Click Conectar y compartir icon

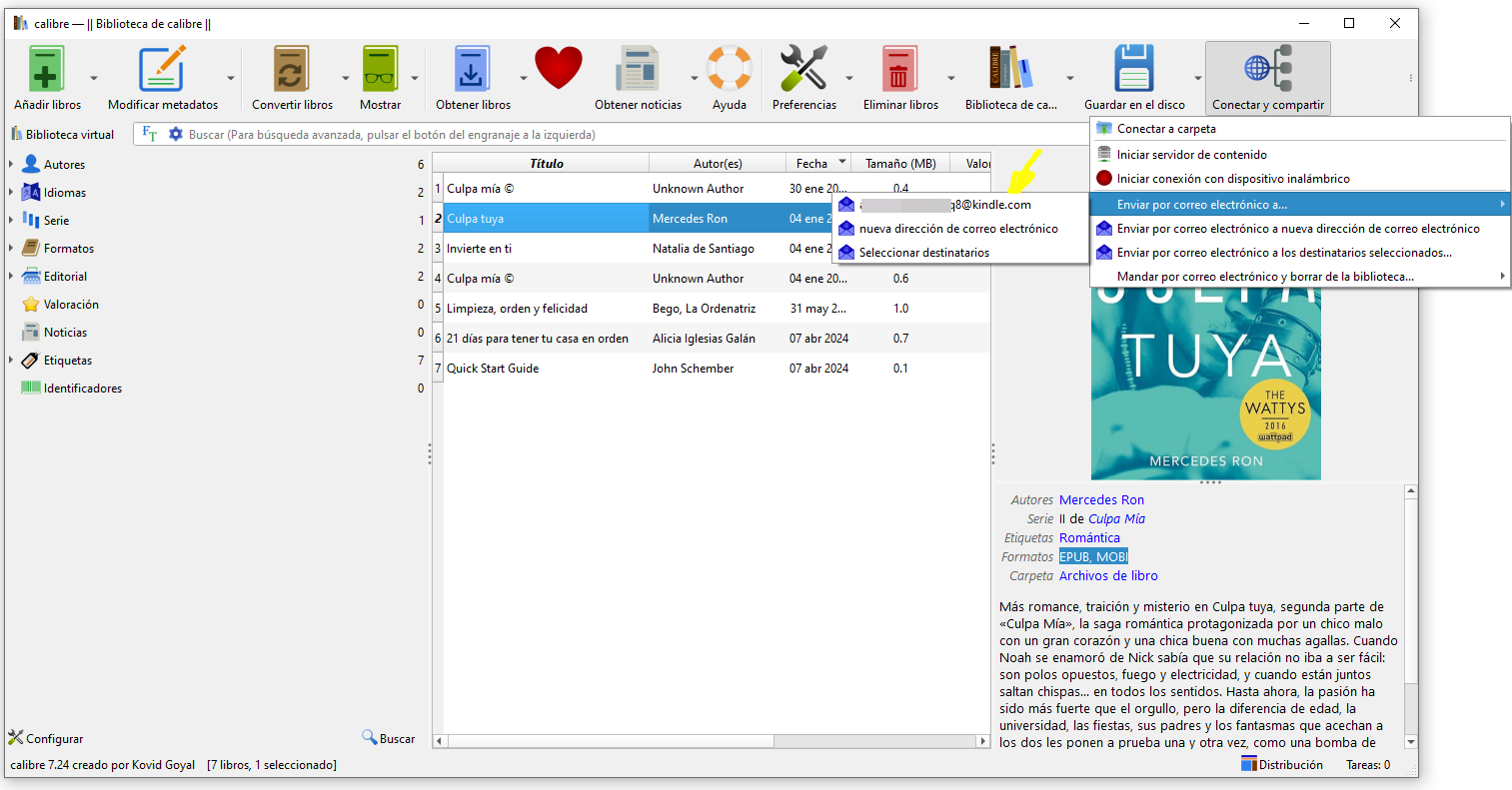(x=1267, y=70)
